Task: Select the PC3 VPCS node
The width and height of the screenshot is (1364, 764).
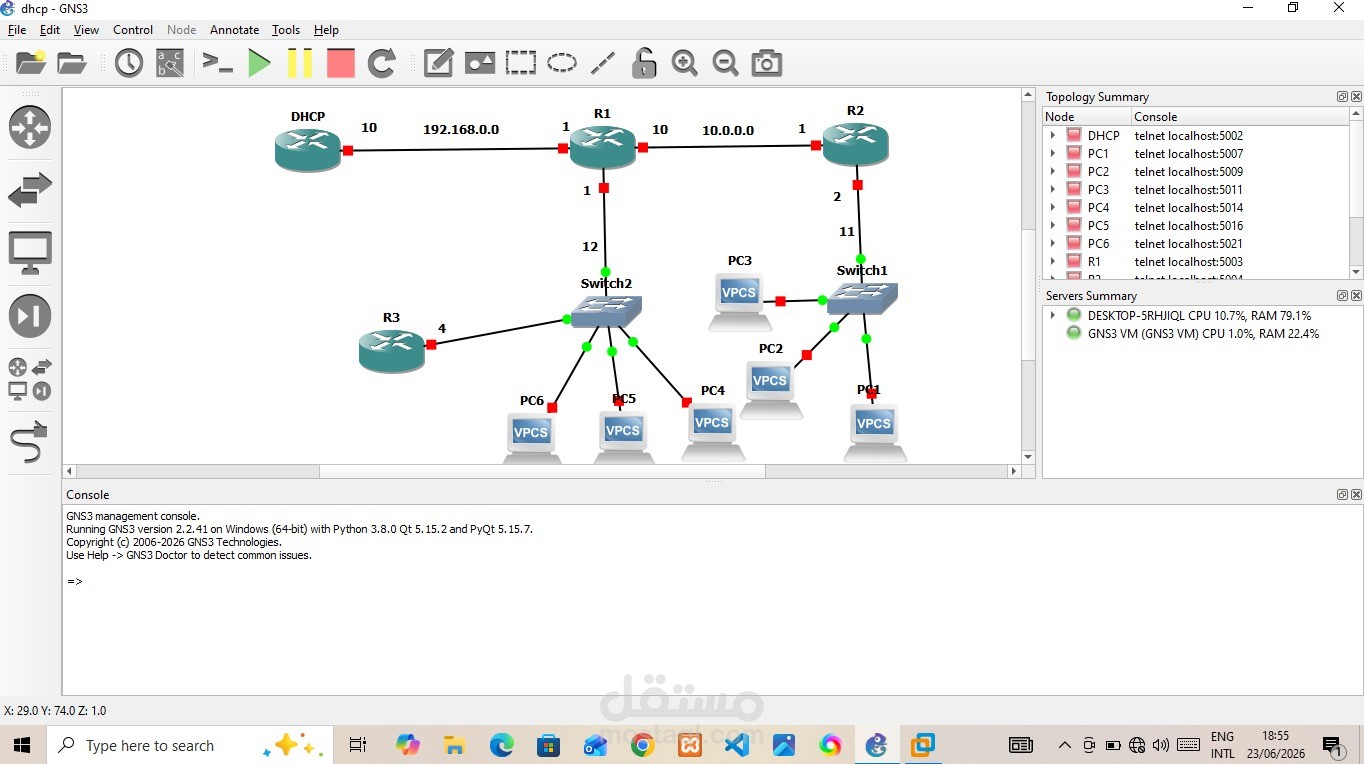Action: click(740, 300)
